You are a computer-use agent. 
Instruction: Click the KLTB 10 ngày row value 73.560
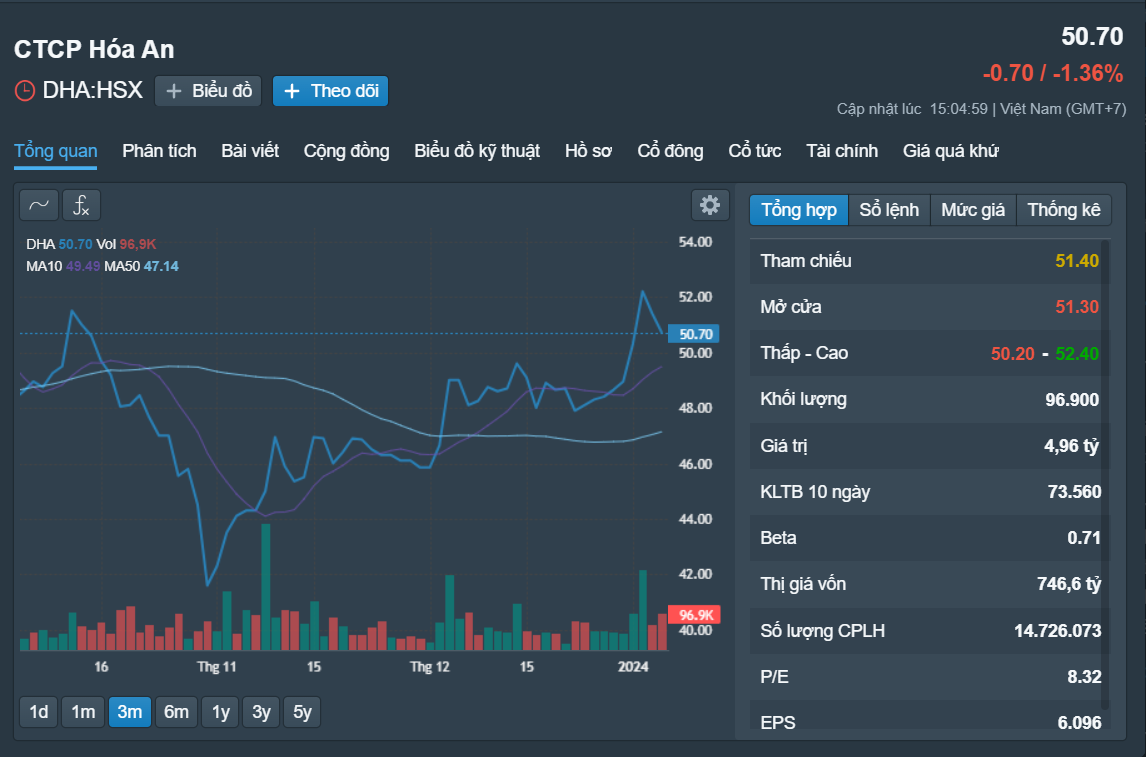[1074, 492]
